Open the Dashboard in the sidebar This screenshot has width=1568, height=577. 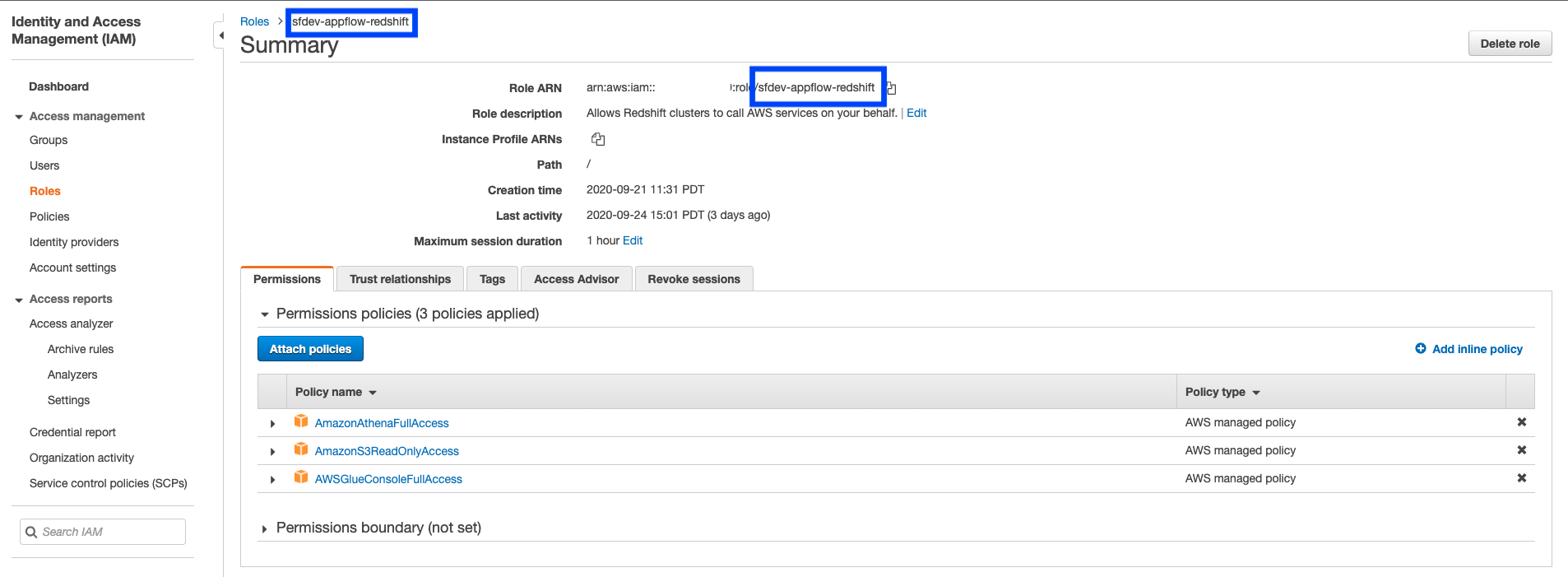58,86
